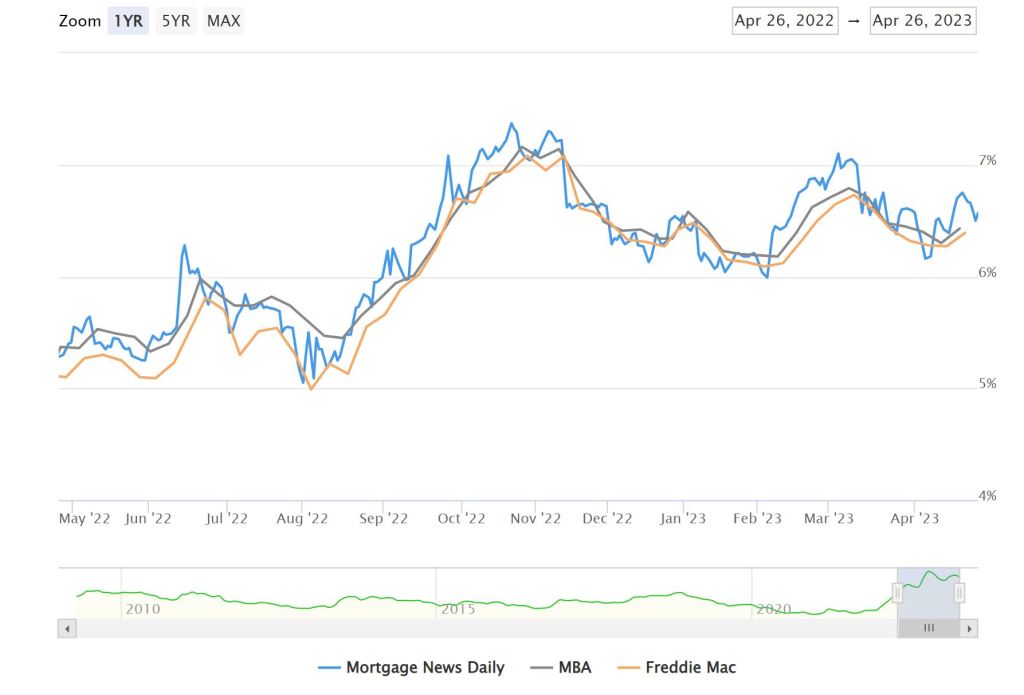Toggle the Mortgage News Daily series in legend
Image resolution: width=1024 pixels, height=695 pixels.
424,667
